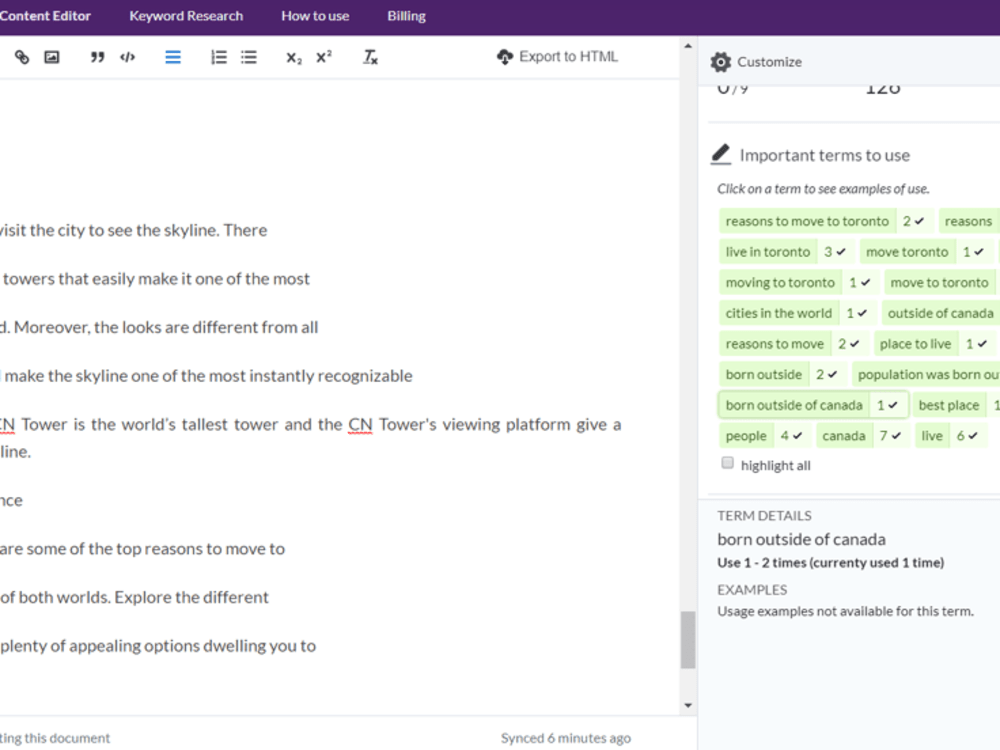Open the Customize settings
The image size is (1000, 750).
tap(756, 62)
